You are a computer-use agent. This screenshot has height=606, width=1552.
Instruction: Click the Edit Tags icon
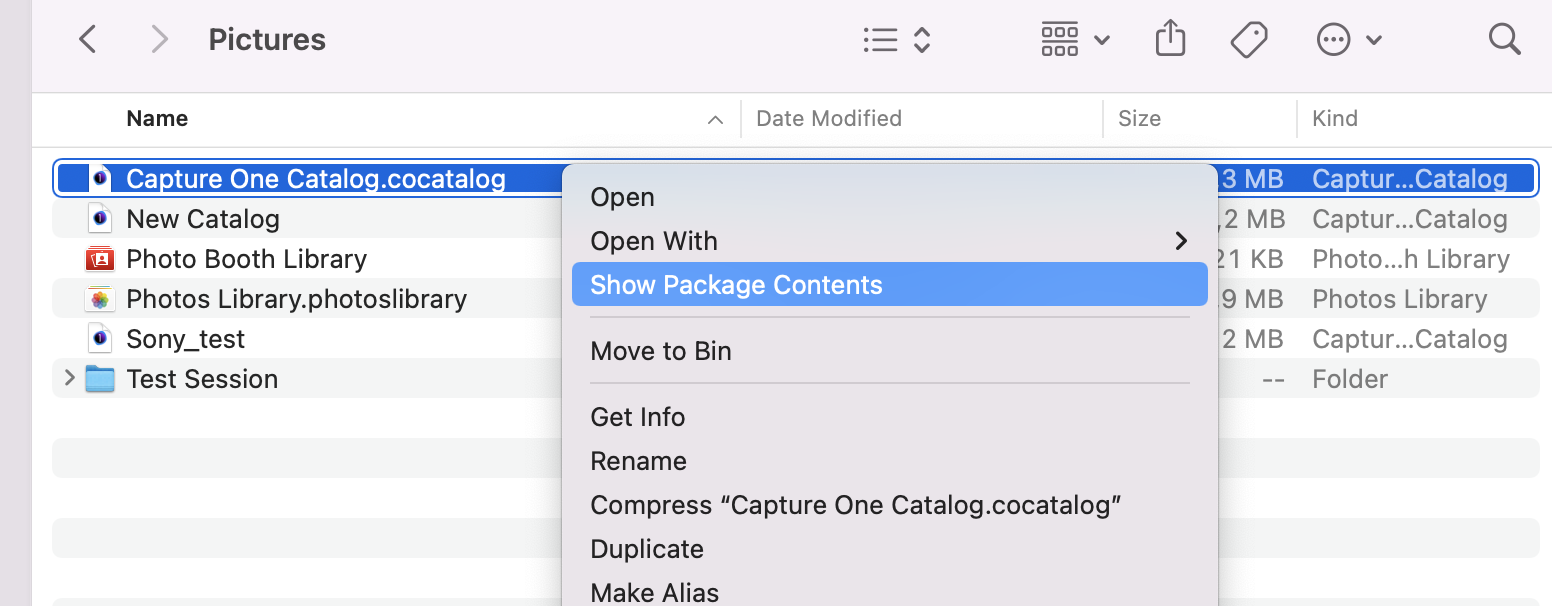pyautogui.click(x=1249, y=40)
